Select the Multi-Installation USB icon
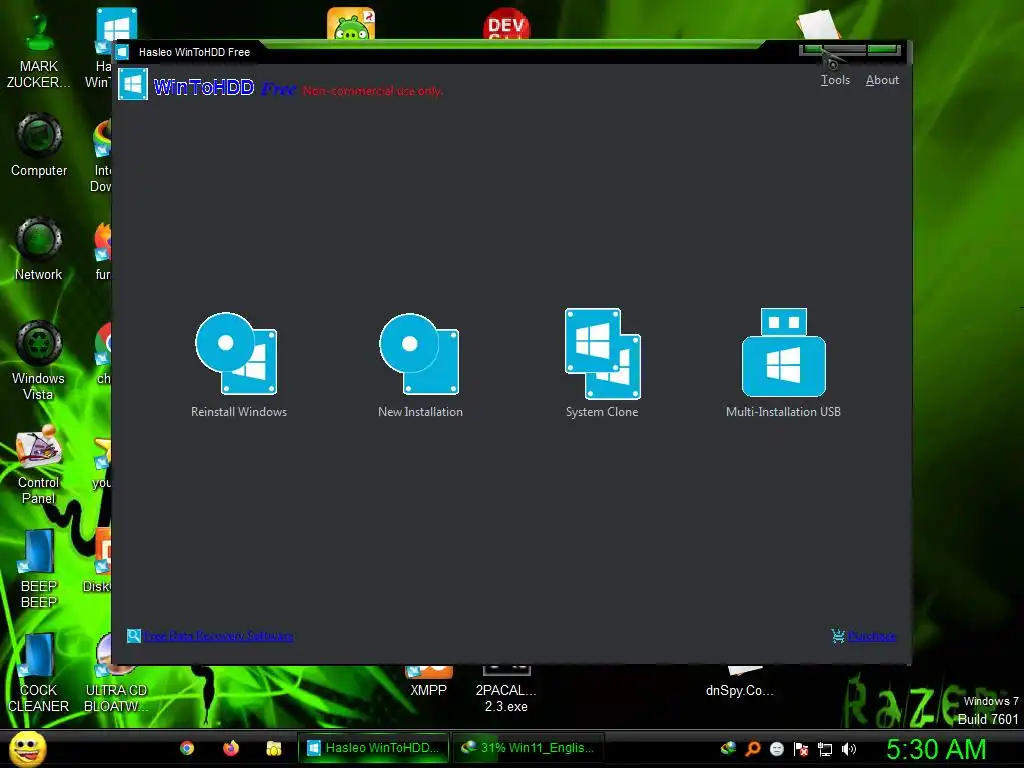This screenshot has height=768, width=1024. (784, 353)
